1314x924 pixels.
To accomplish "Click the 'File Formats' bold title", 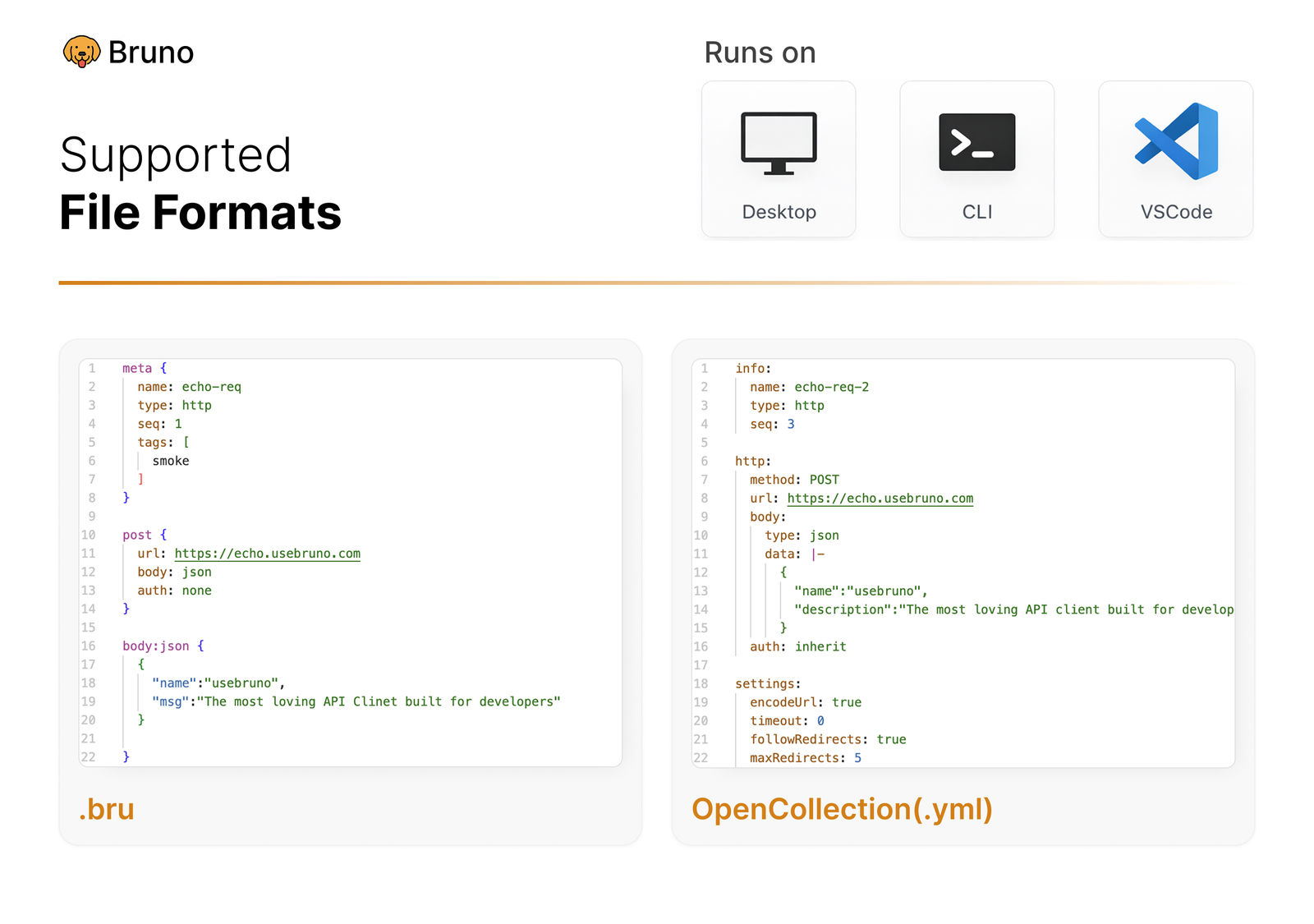I will tap(200, 213).
